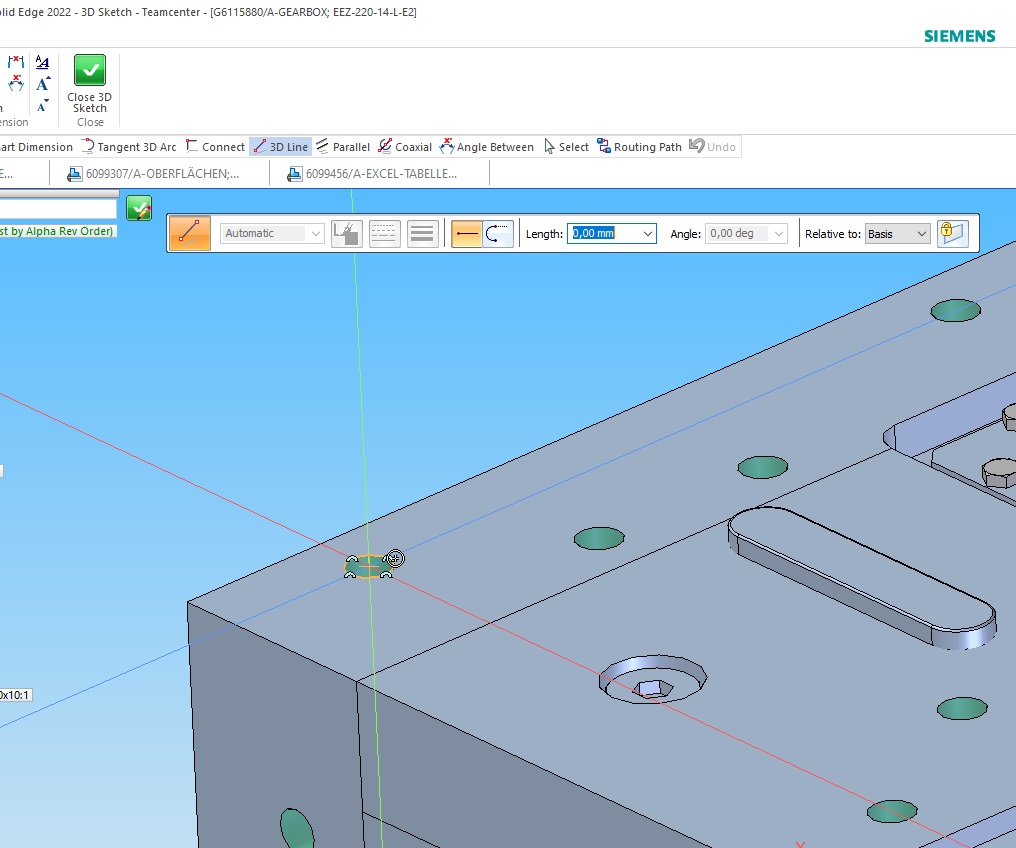Select the angular dimension tool icon
Image resolution: width=1016 pixels, height=848 pixels.
[x=16, y=84]
